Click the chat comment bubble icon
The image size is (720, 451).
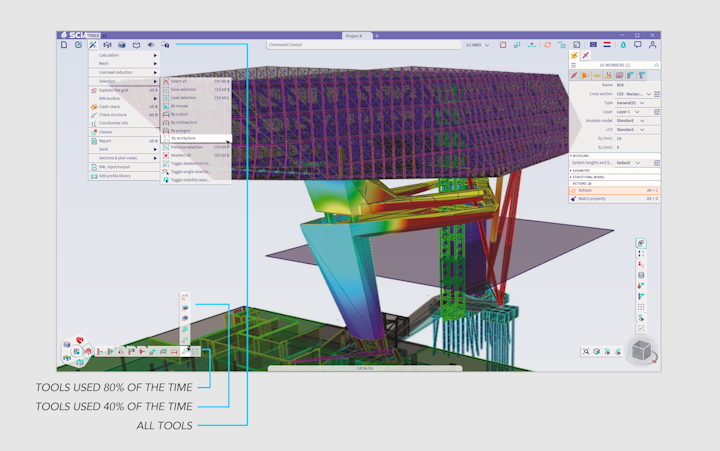[x=637, y=45]
